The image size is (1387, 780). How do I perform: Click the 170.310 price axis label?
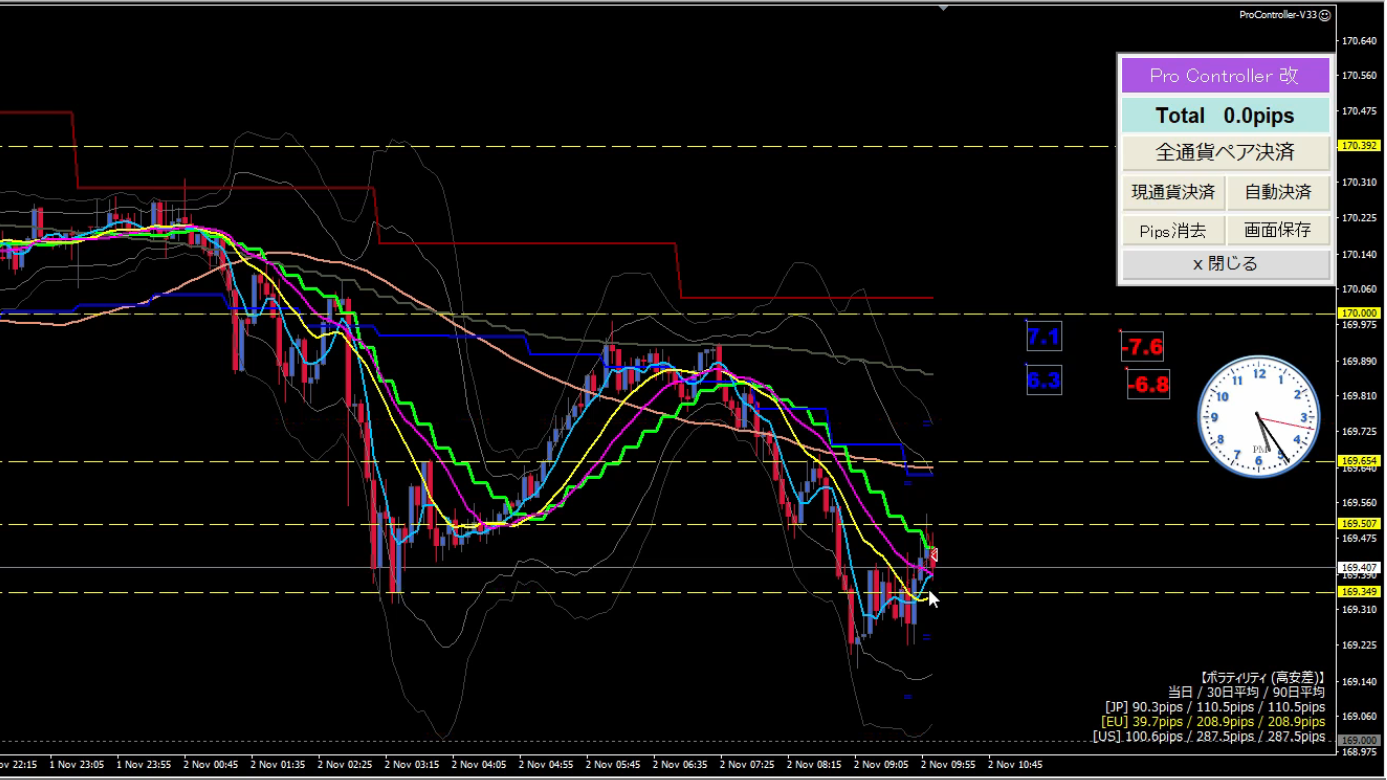(x=1360, y=182)
